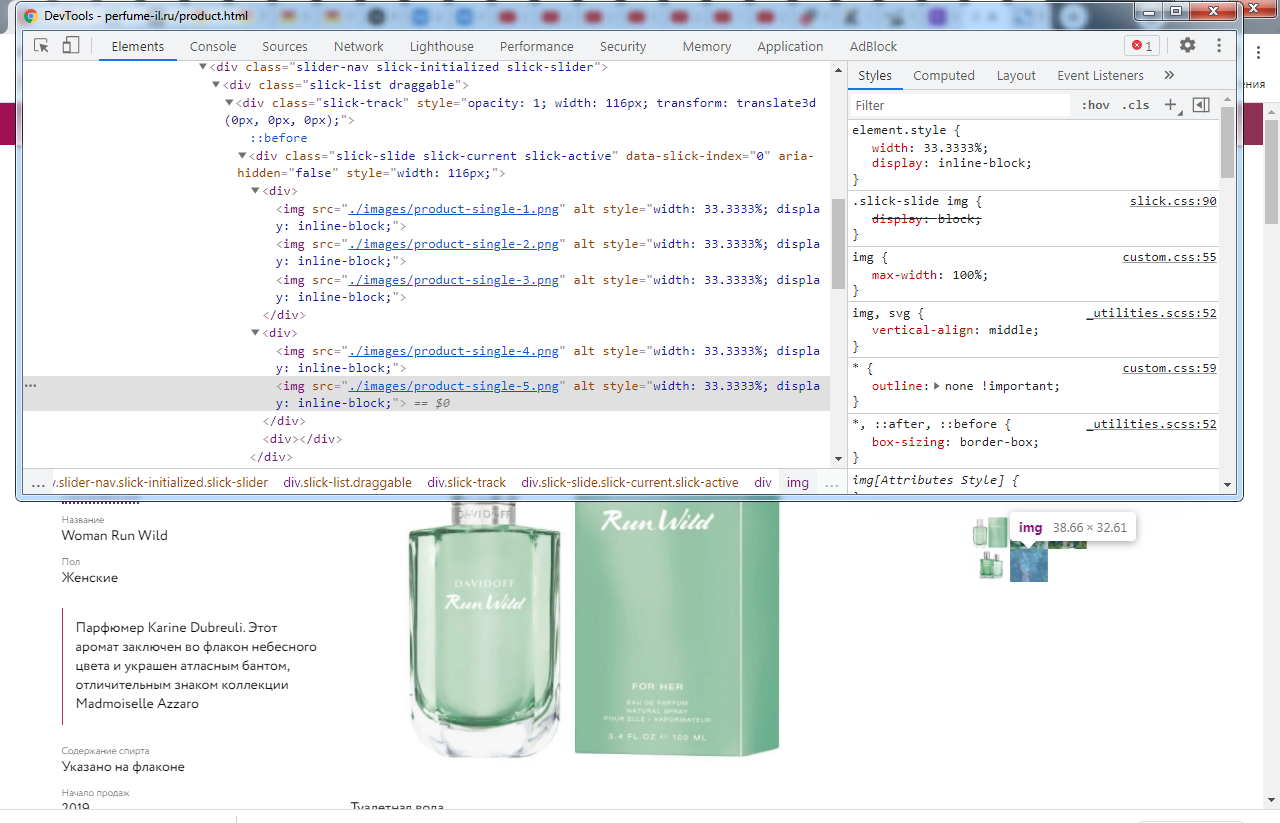Image resolution: width=1280 pixels, height=823 pixels.
Task: Activate the inspect element picker icon
Action: 41,46
